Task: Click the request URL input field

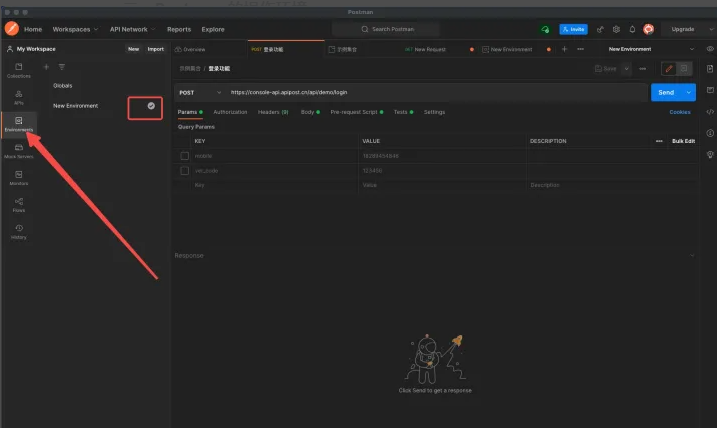Action: (437, 92)
